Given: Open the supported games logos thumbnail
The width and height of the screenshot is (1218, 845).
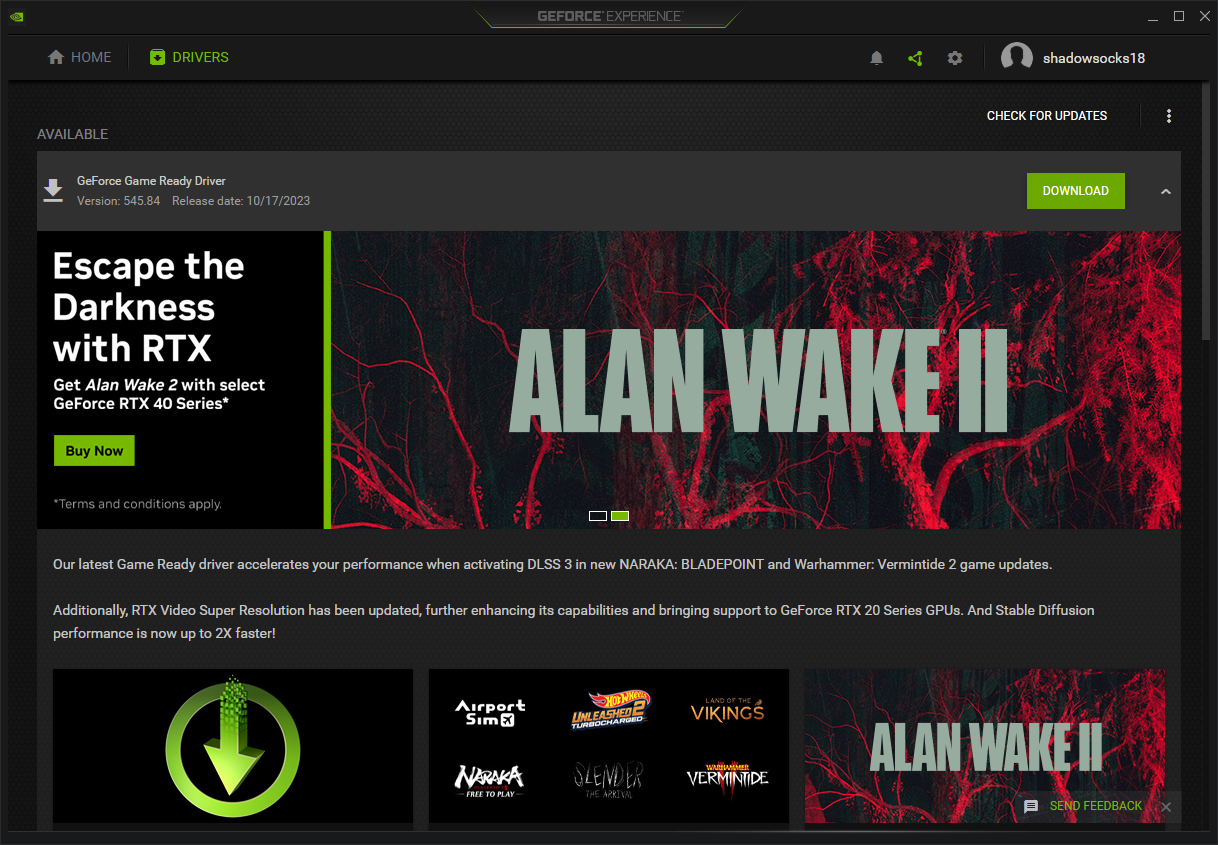Looking at the screenshot, I should click(x=609, y=746).
